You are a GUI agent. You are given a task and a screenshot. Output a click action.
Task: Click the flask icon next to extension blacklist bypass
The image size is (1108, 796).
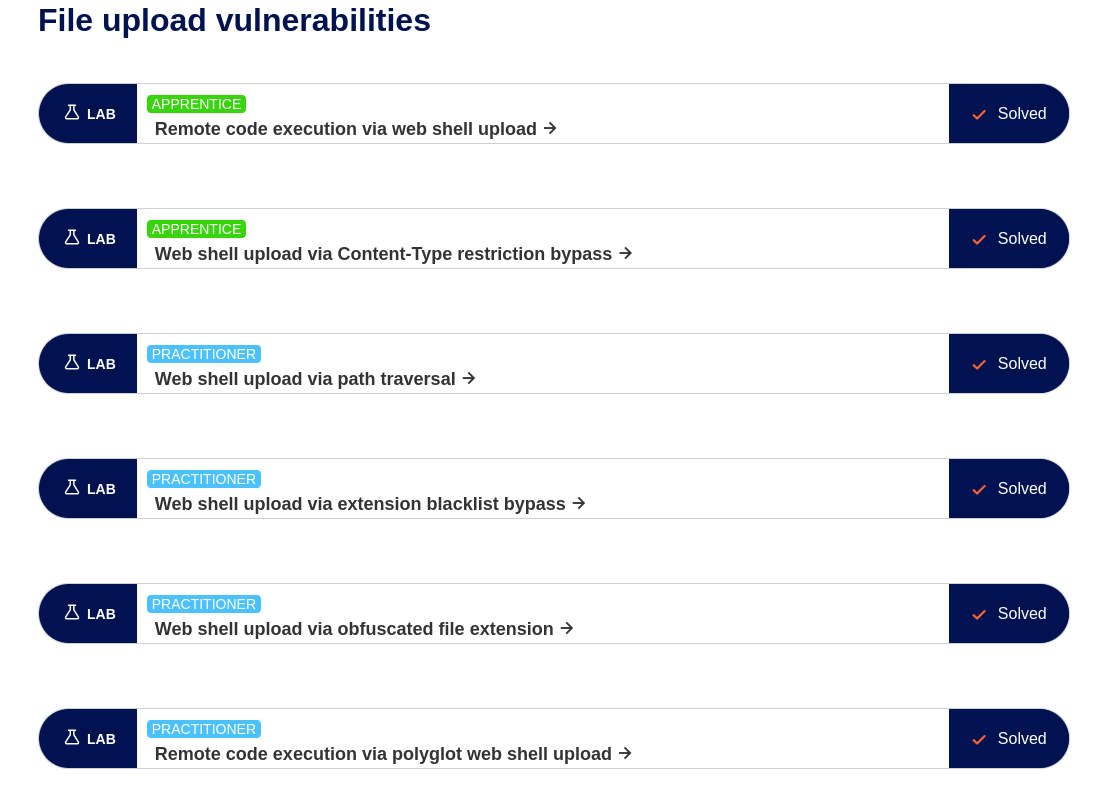(71, 488)
